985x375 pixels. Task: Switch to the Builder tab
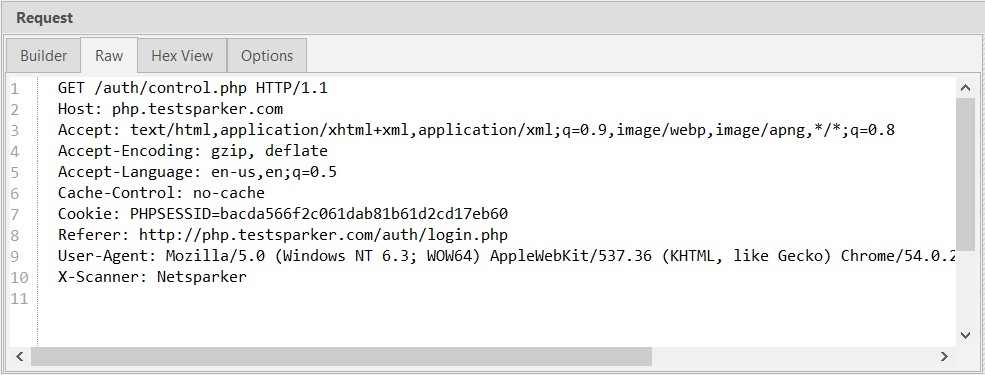pos(43,56)
